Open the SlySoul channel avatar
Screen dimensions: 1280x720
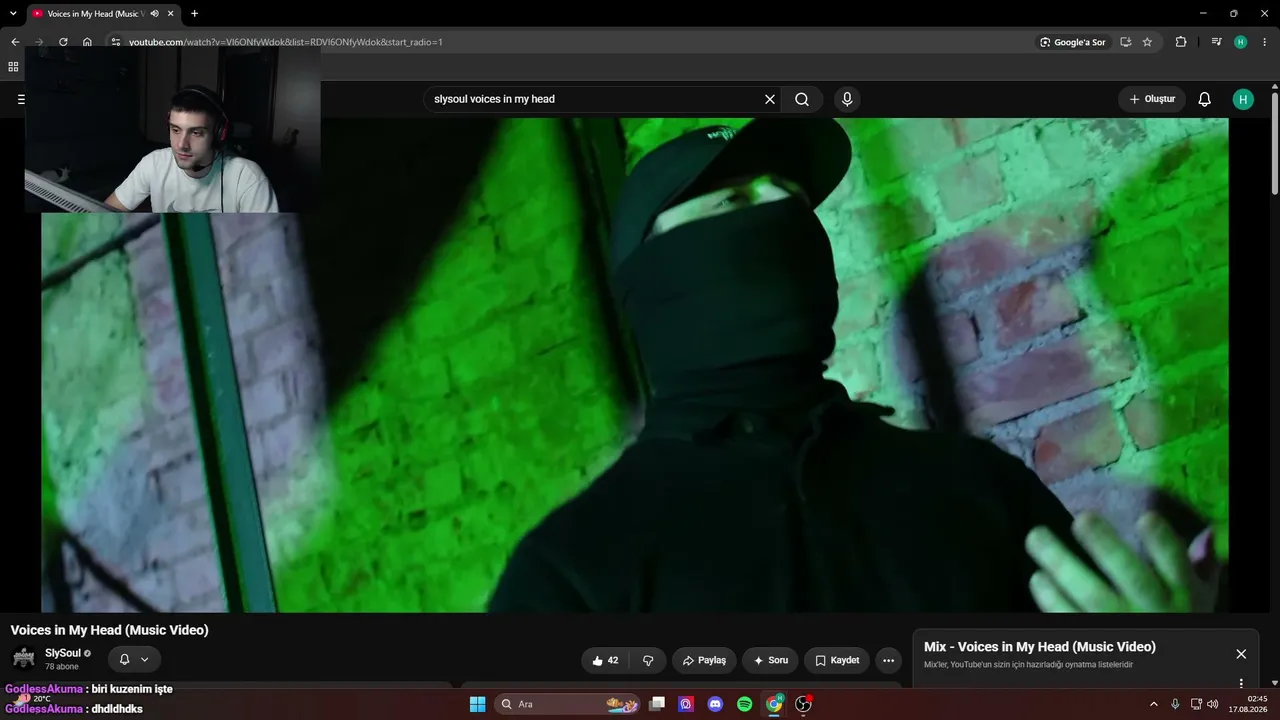(23, 658)
